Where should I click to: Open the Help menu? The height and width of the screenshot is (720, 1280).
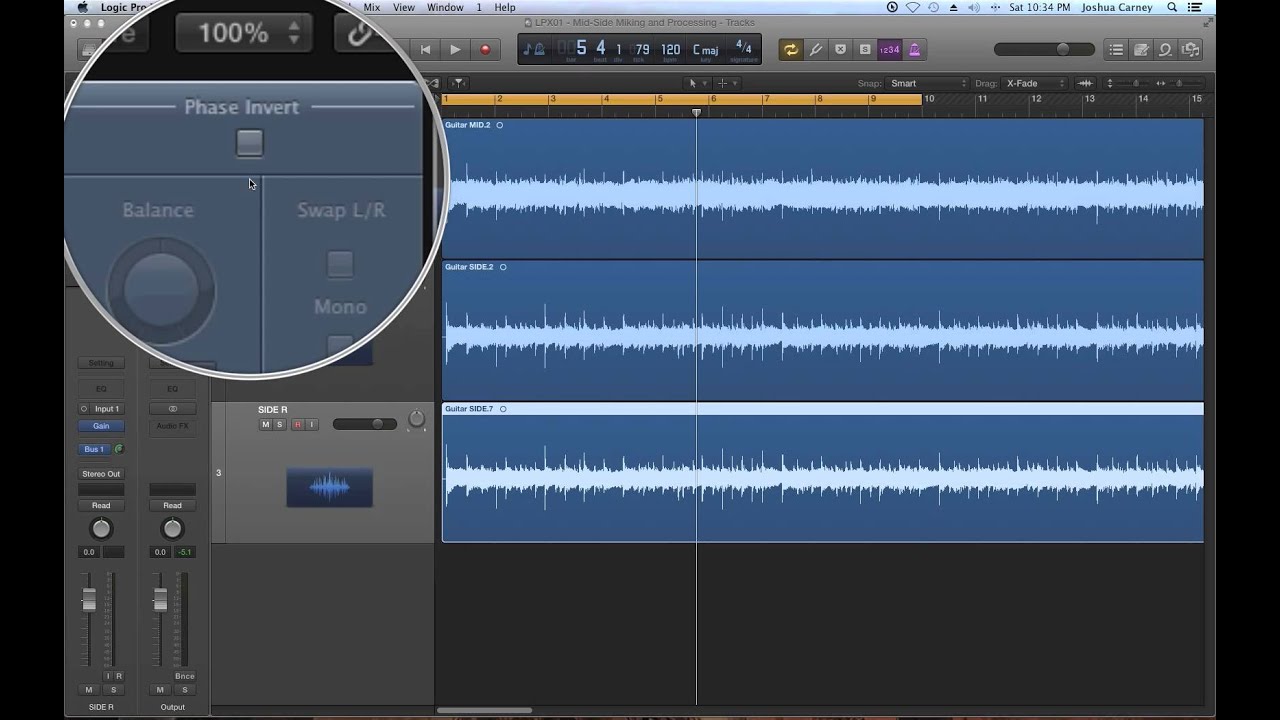click(505, 7)
